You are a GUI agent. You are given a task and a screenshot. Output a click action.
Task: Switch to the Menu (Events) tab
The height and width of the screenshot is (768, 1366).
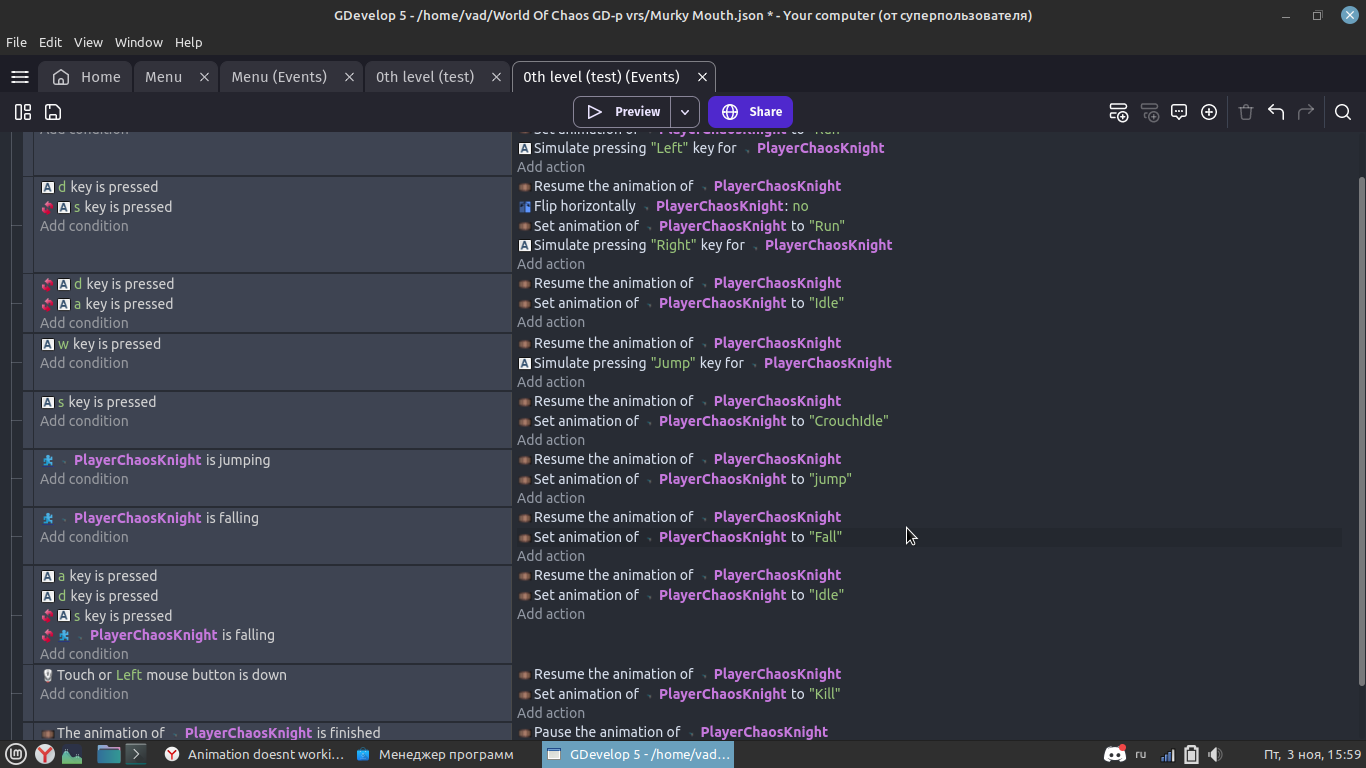[x=279, y=77]
